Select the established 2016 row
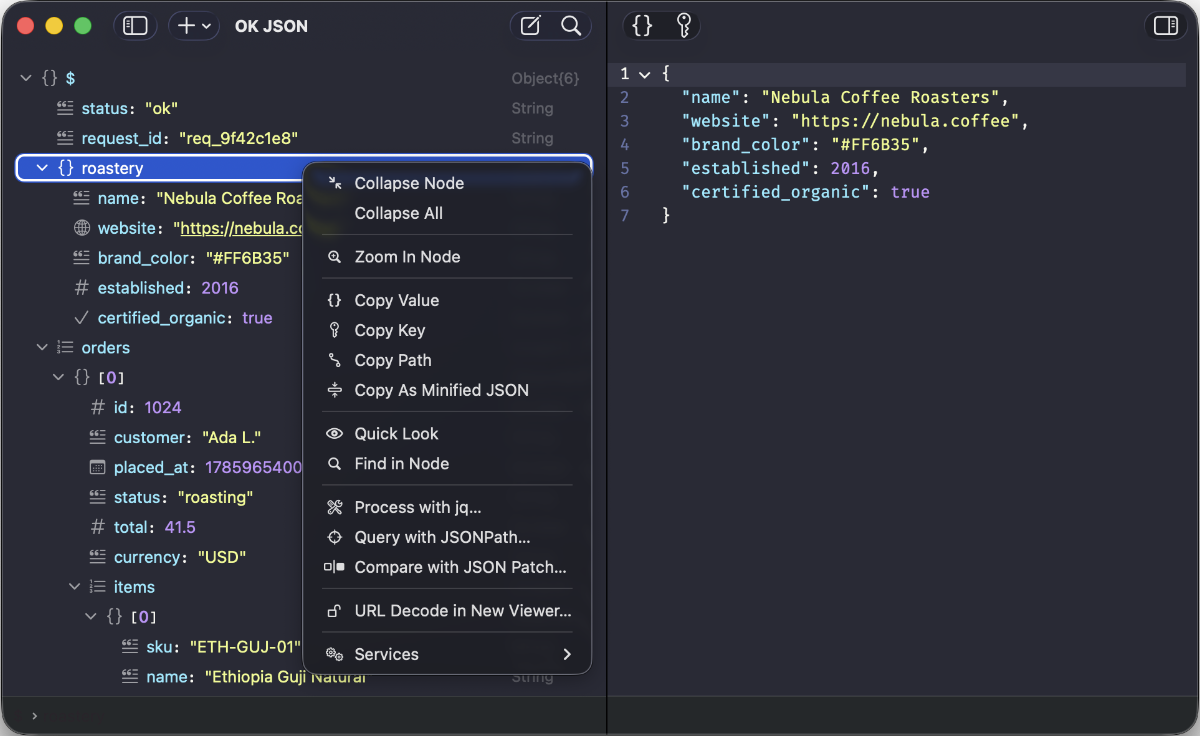This screenshot has width=1200, height=736. (x=160, y=288)
